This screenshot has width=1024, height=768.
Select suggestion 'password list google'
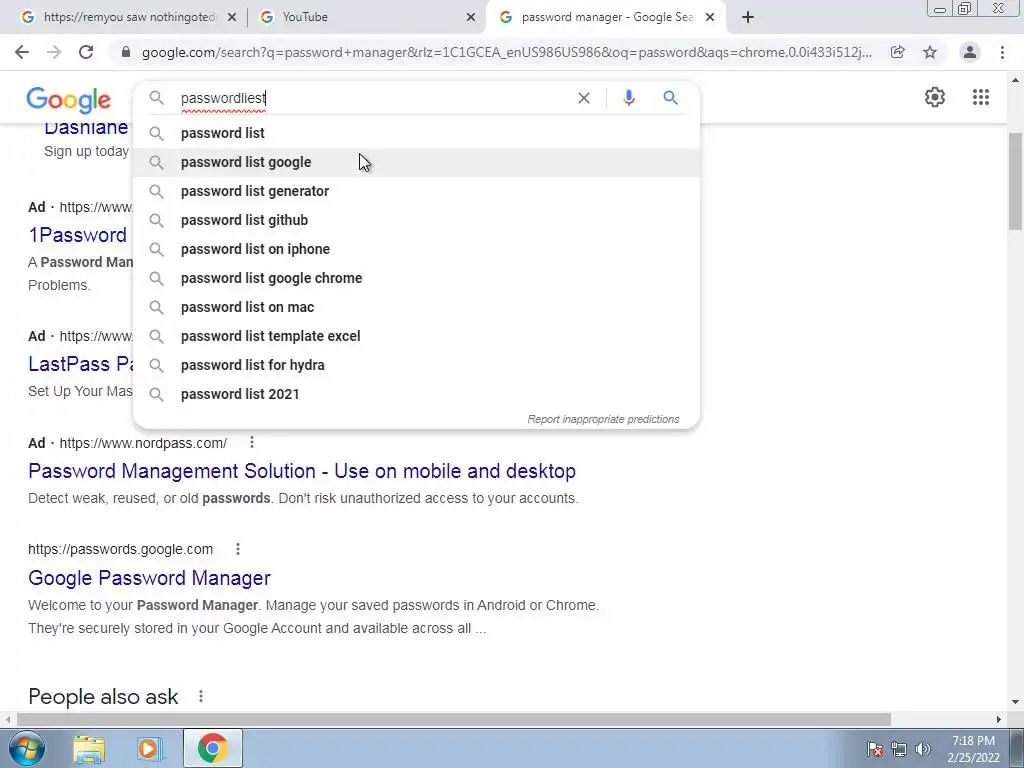click(x=416, y=162)
